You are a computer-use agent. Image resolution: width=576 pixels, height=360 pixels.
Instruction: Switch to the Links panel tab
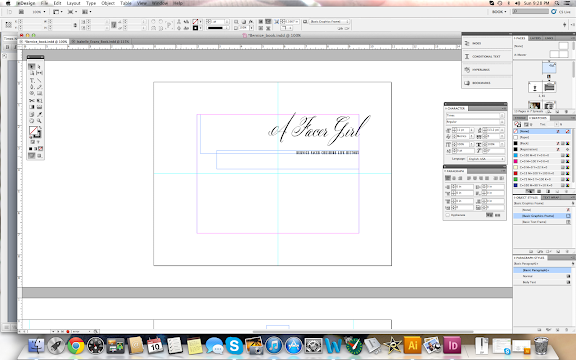pyautogui.click(x=549, y=38)
